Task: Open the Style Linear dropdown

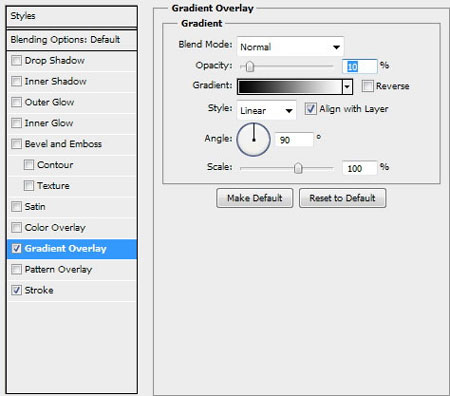Action: [x=266, y=110]
